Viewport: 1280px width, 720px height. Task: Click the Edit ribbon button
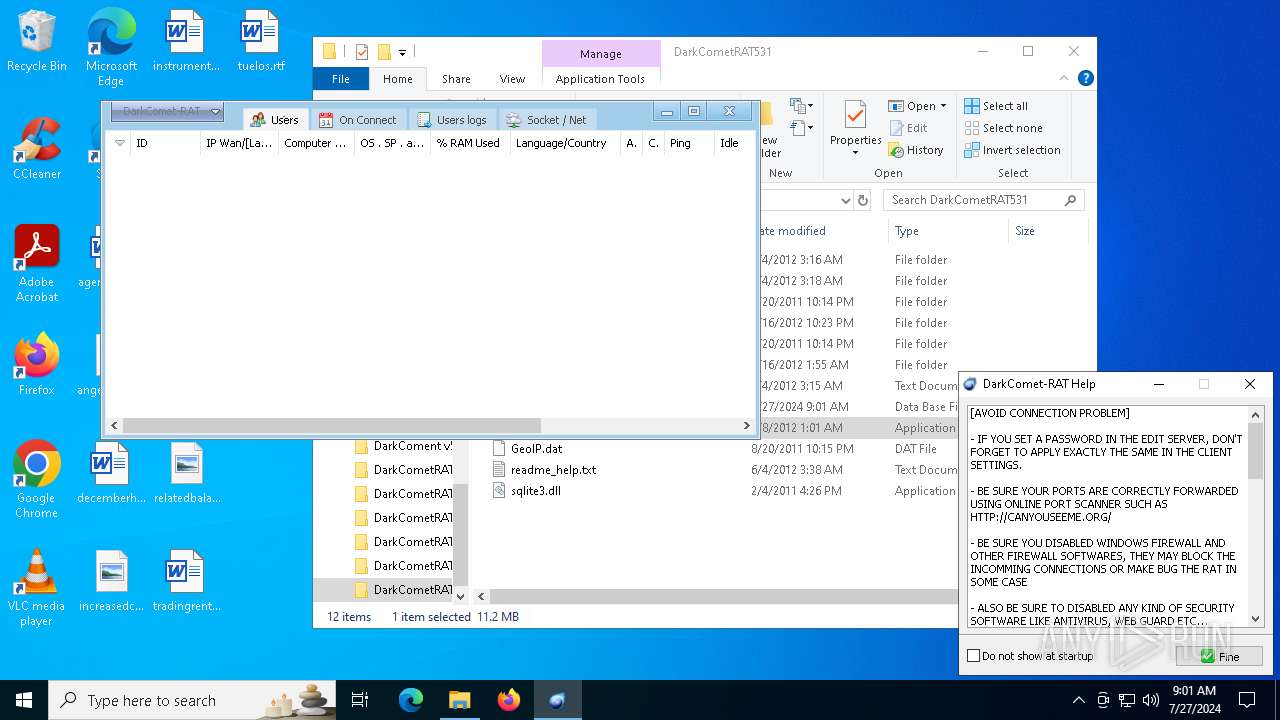tap(908, 128)
